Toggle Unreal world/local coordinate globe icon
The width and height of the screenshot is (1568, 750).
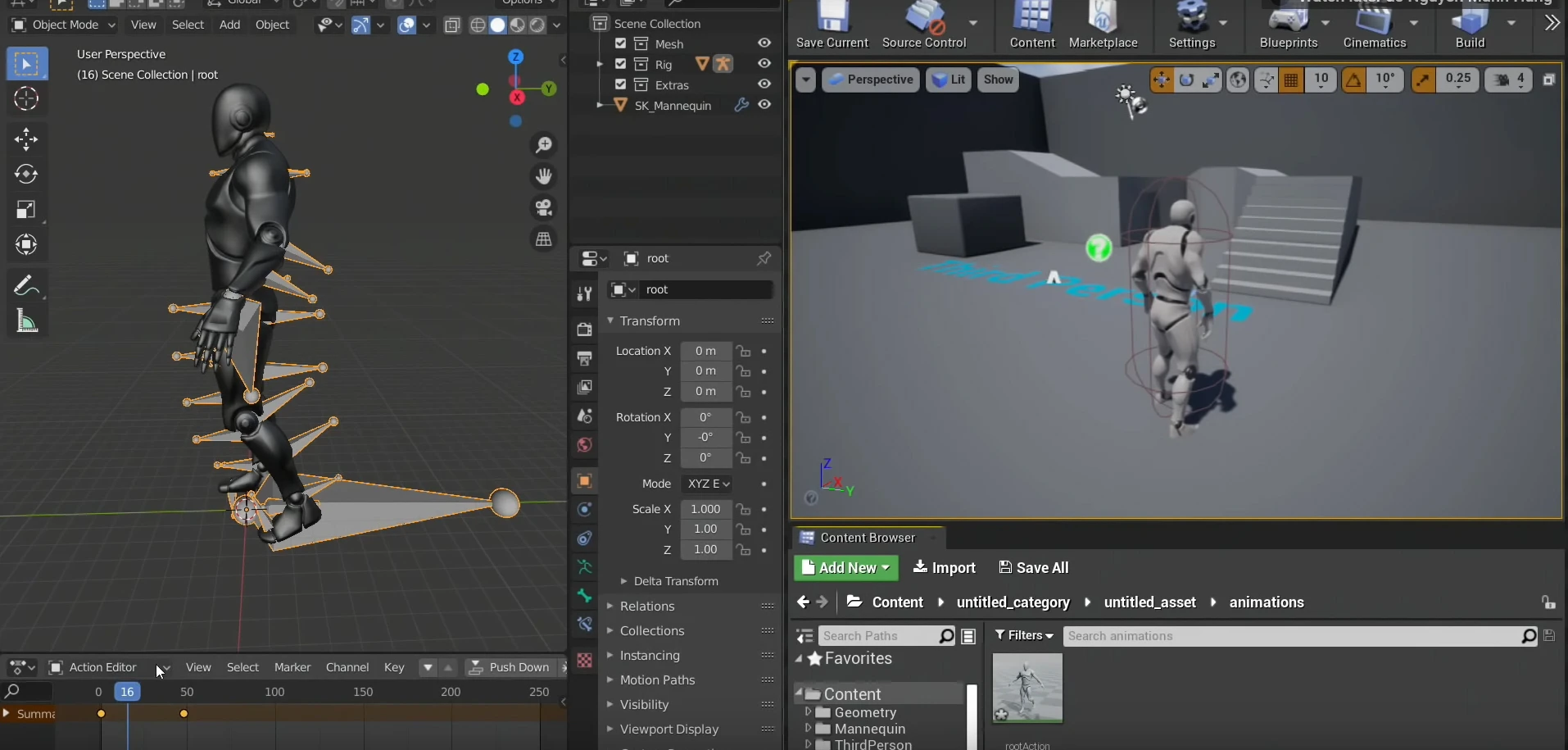point(1238,80)
